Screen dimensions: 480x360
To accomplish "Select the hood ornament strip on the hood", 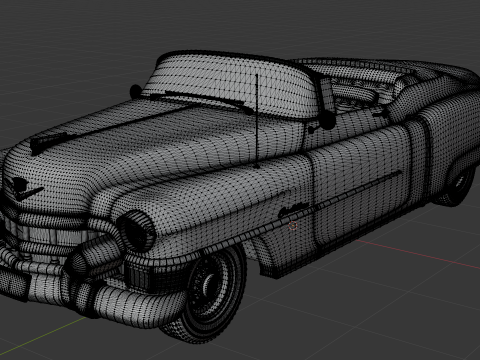I will point(49,142).
